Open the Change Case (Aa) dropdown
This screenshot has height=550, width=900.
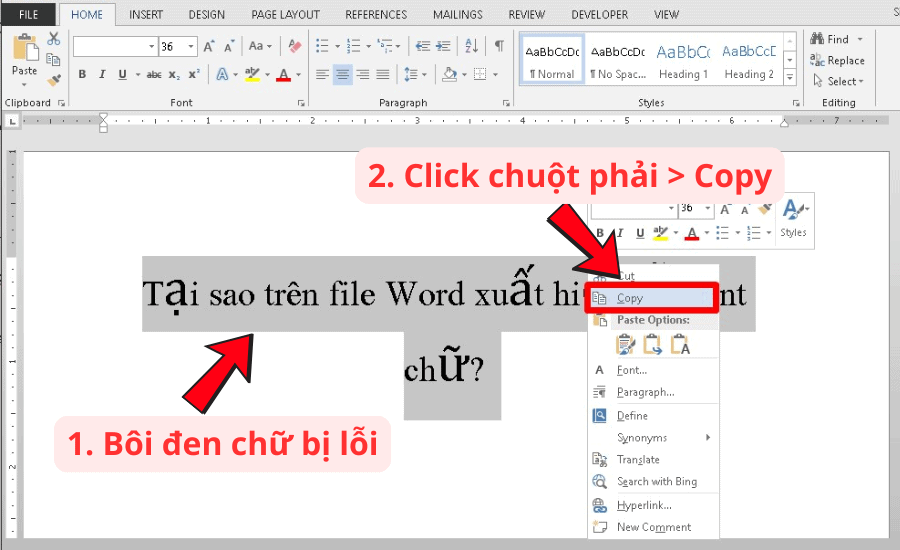point(261,46)
